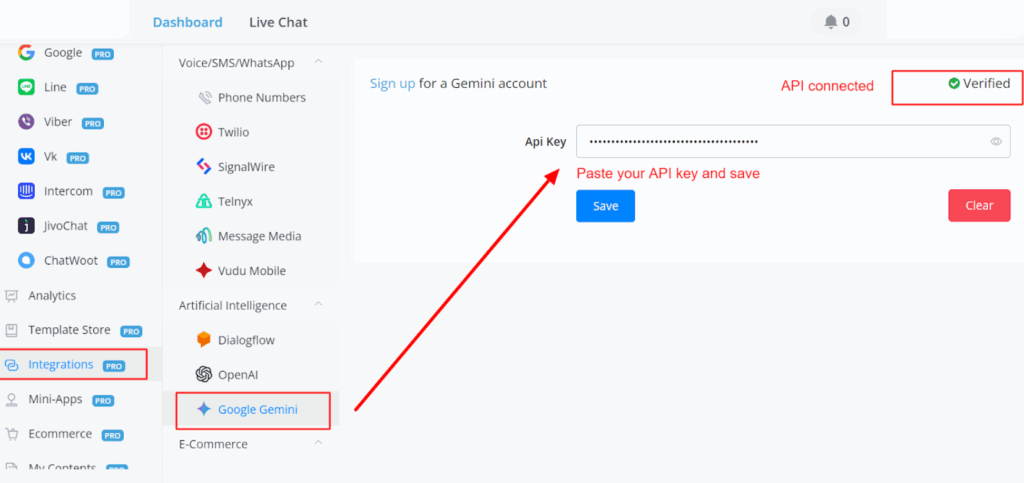Open Google Gemini integration settings
1024x483 pixels.
point(257,409)
